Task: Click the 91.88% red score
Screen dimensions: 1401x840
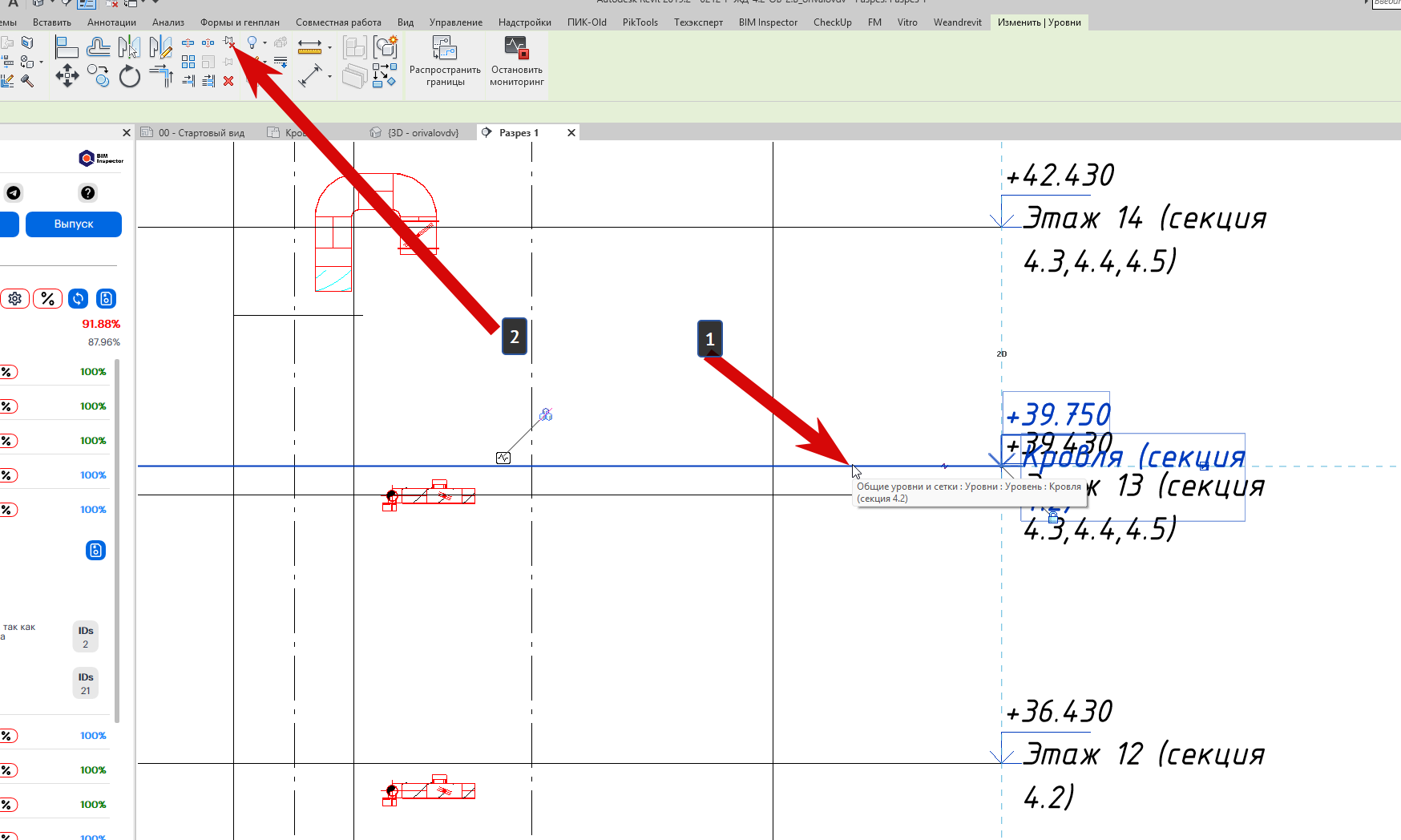Action: click(x=101, y=324)
